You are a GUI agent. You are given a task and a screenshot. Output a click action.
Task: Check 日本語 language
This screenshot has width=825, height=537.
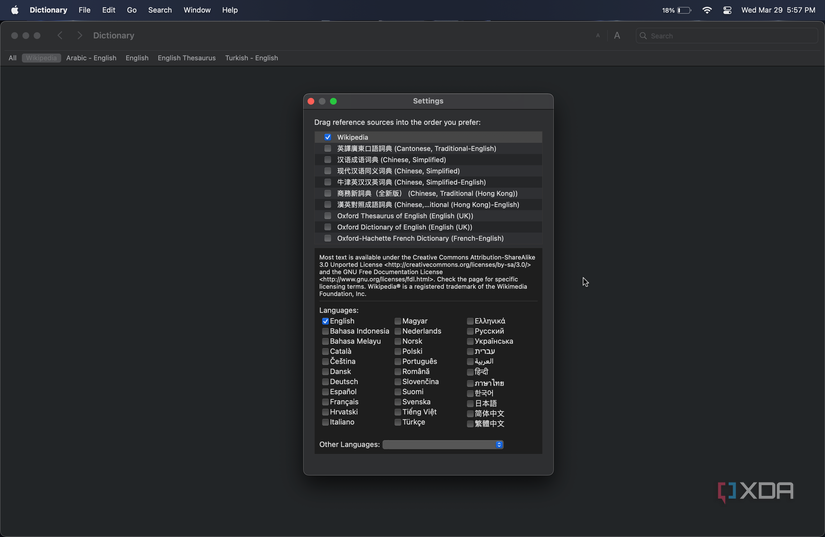click(470, 403)
